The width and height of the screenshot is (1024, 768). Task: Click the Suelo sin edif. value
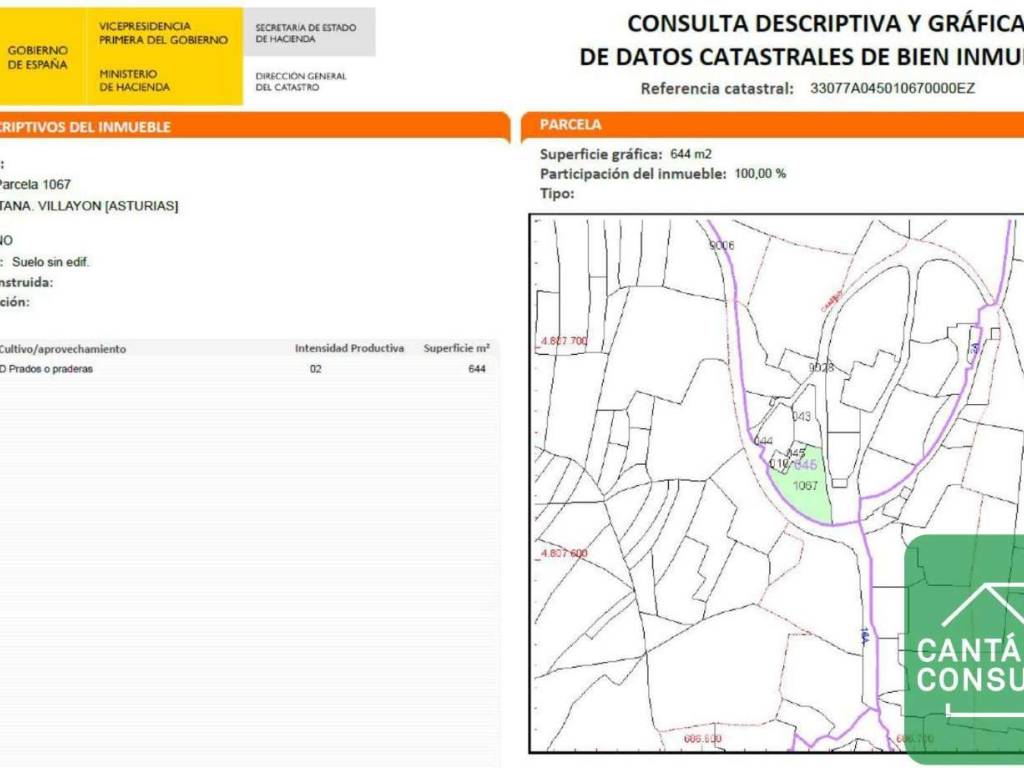(x=51, y=262)
